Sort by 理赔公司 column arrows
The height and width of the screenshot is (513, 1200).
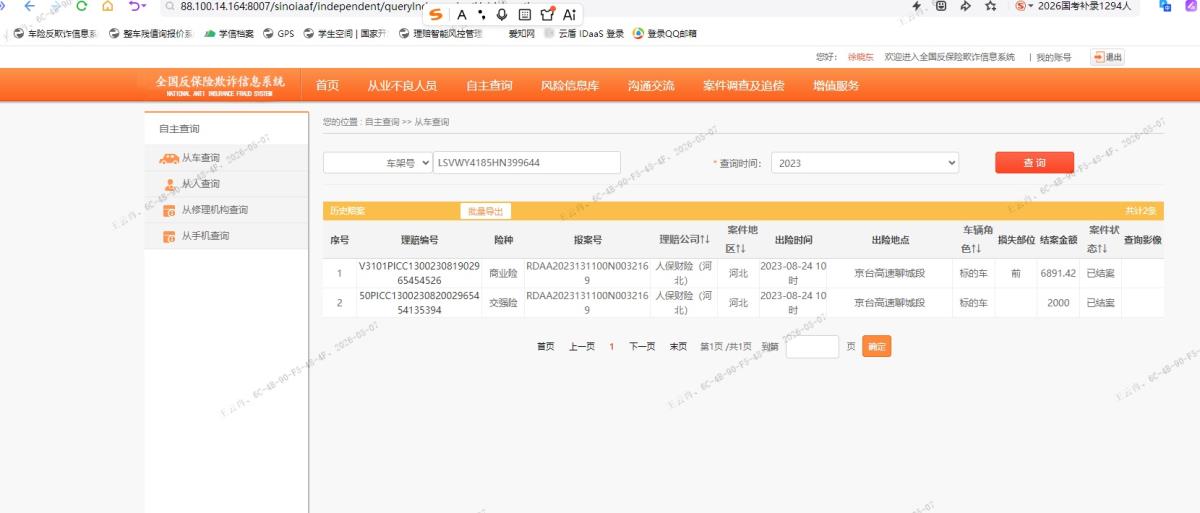(705, 240)
